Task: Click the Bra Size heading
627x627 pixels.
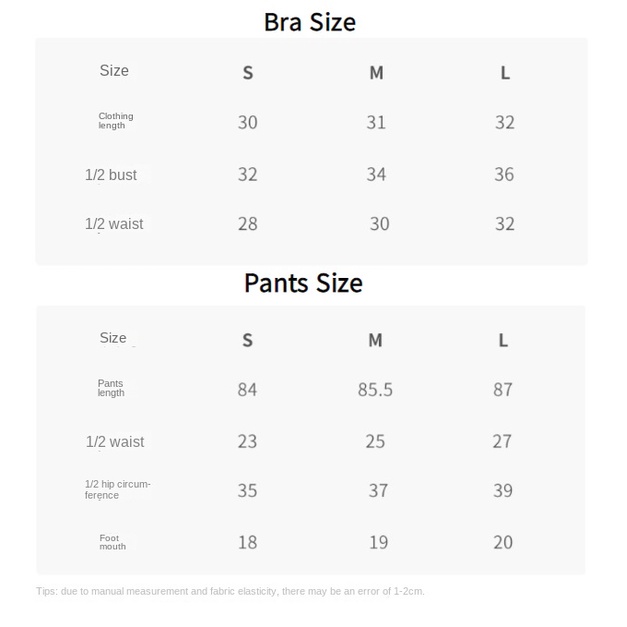Action: 309,22
